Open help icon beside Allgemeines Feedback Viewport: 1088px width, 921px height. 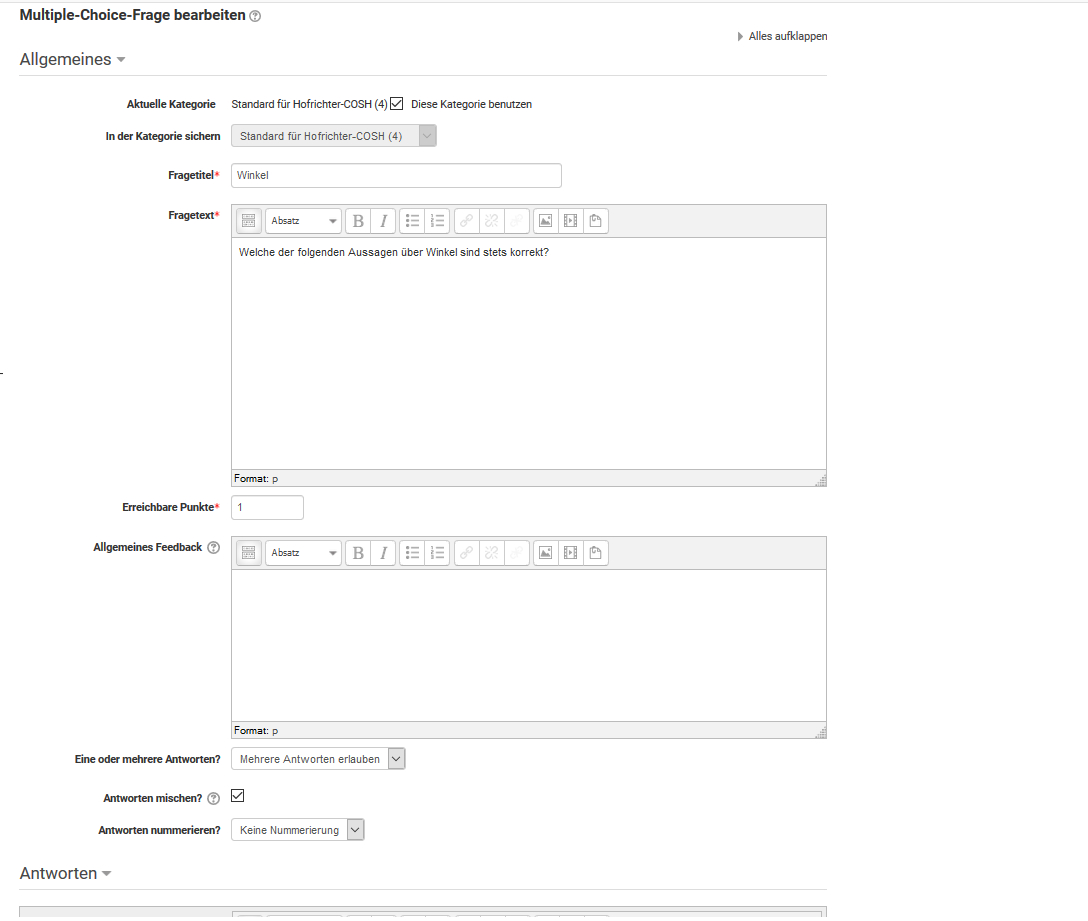[x=213, y=548]
